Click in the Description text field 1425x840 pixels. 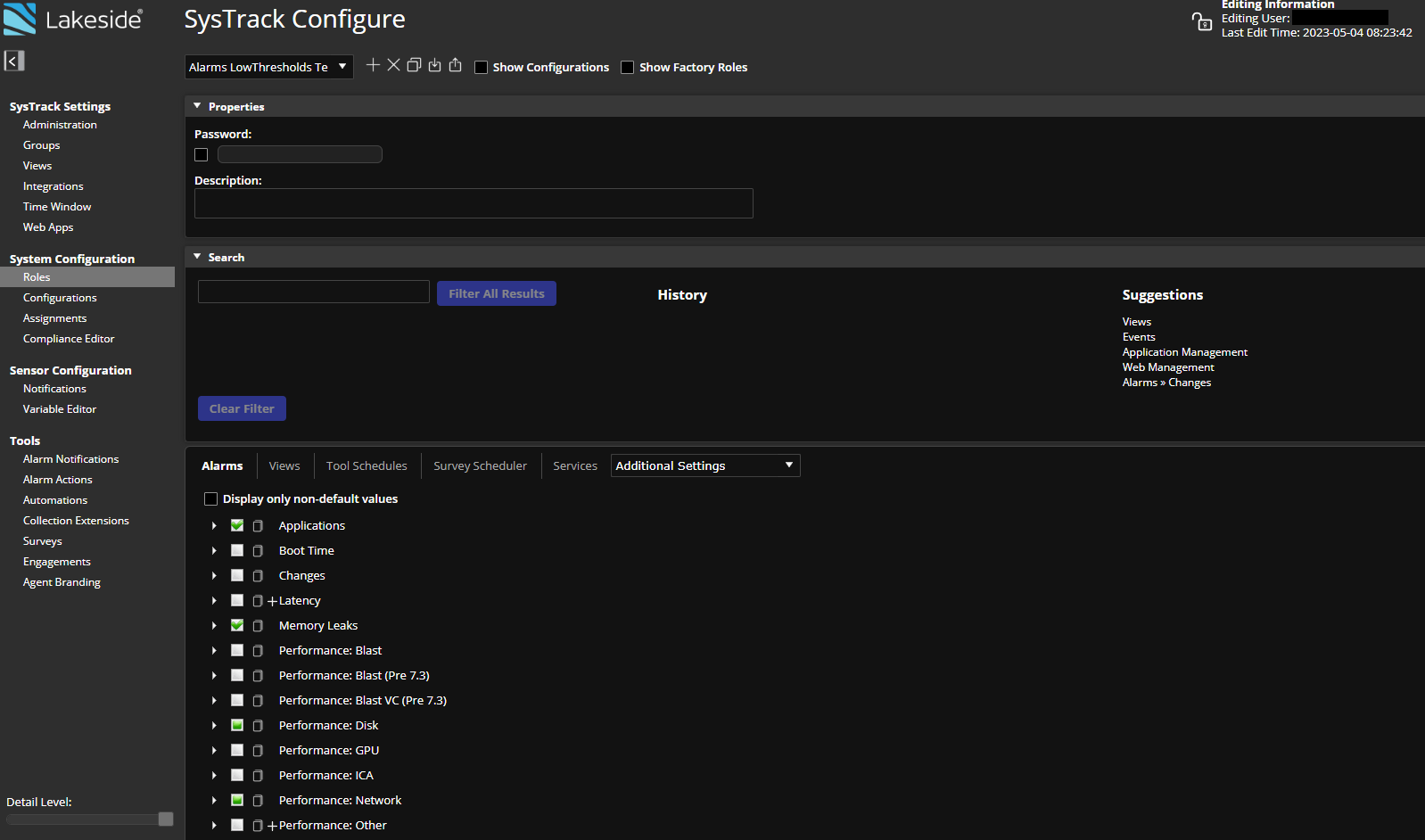point(474,203)
